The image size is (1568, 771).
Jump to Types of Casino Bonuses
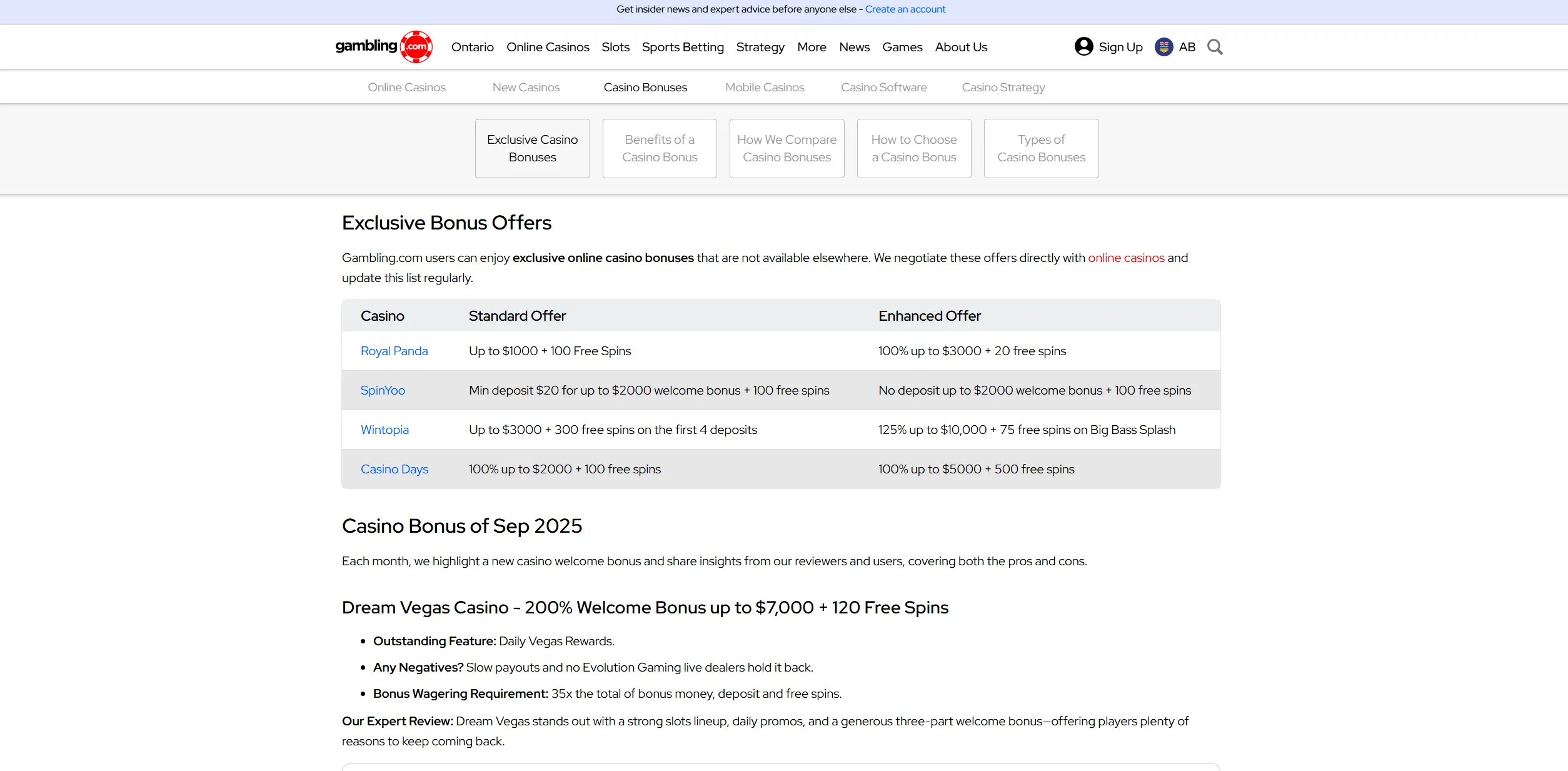1041,148
